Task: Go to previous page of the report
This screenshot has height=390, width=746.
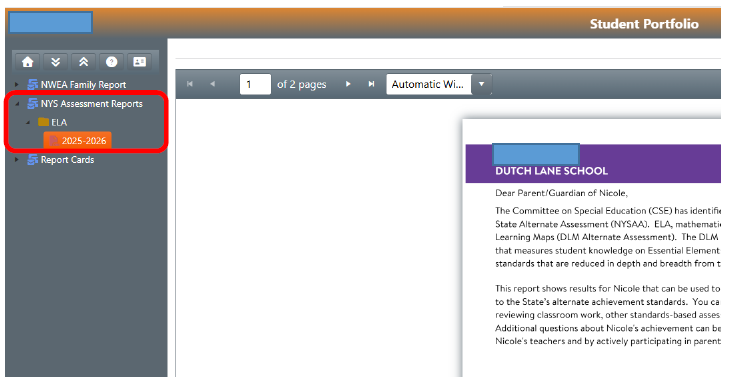Action: (213, 84)
